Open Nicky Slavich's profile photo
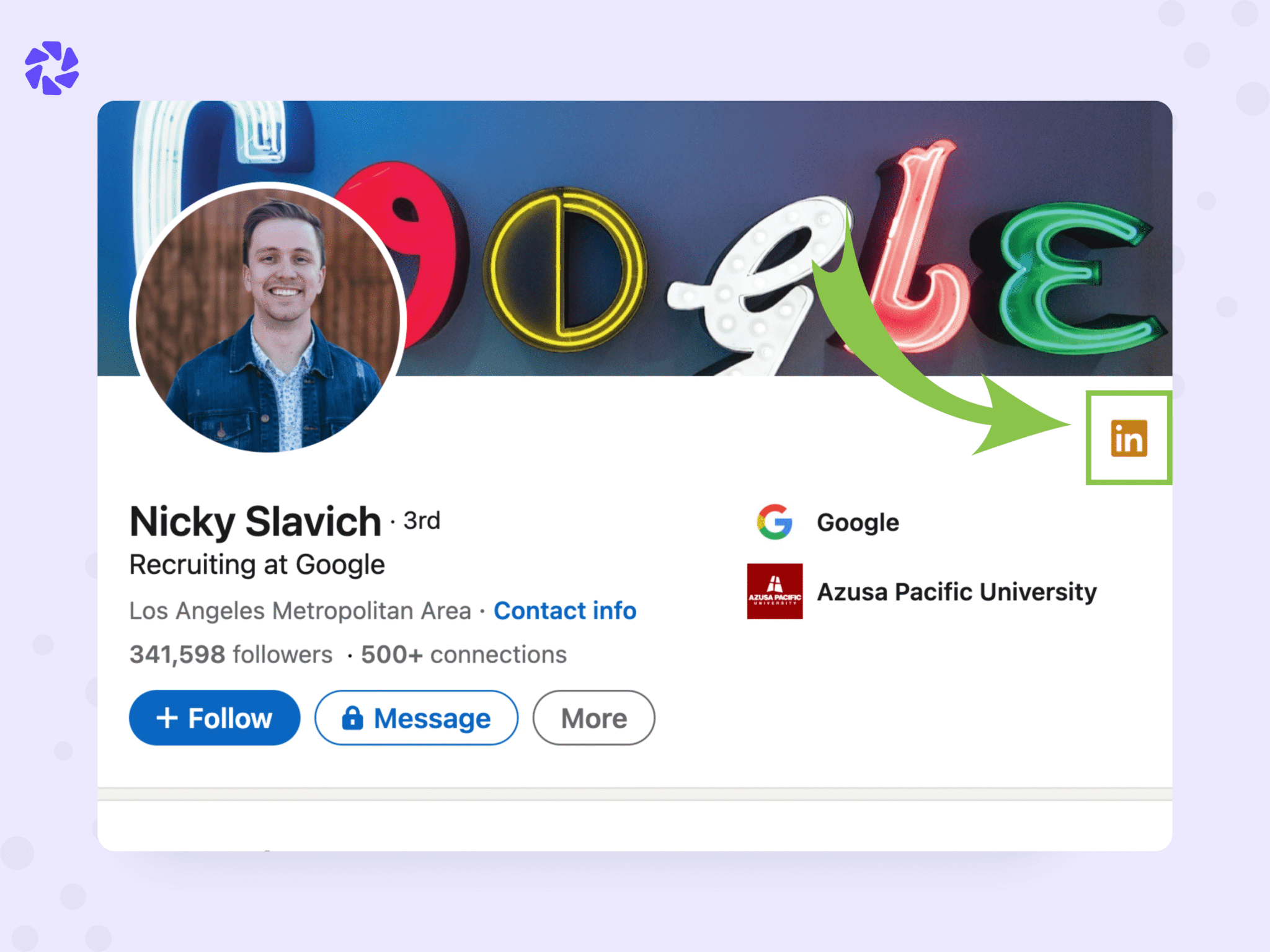1270x952 pixels. coord(269,318)
